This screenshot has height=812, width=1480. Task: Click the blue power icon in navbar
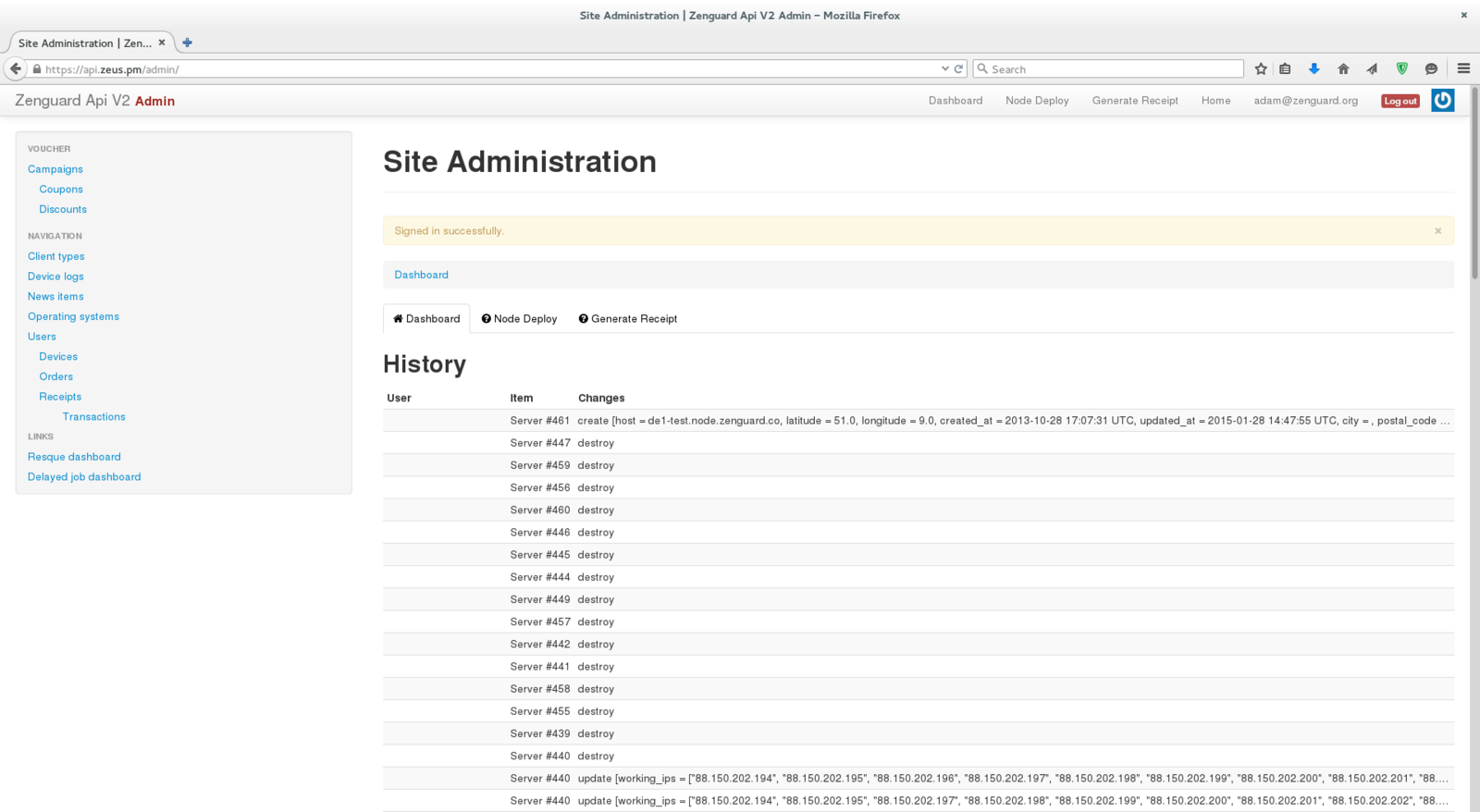point(1442,100)
